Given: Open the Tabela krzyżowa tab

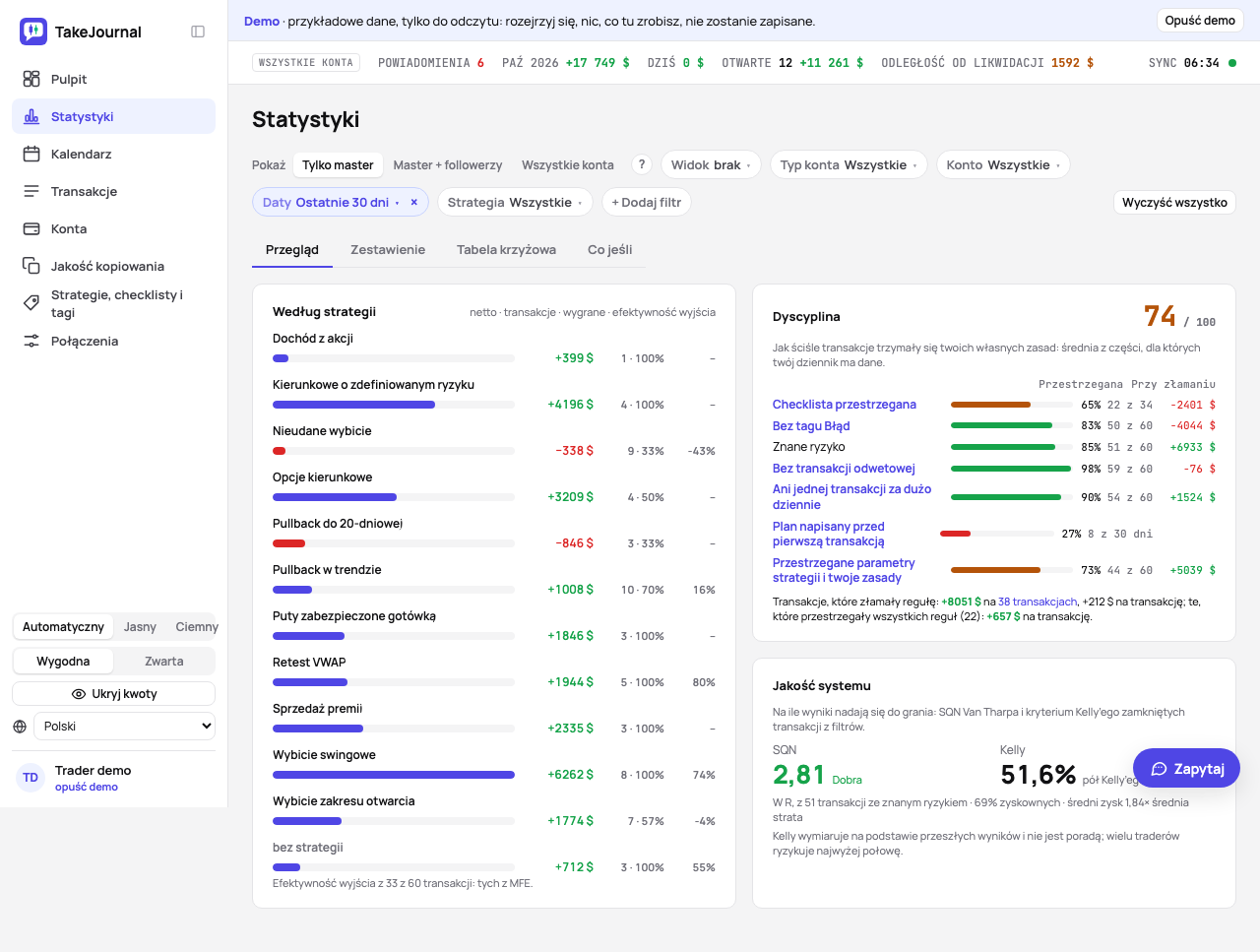Looking at the screenshot, I should (506, 250).
